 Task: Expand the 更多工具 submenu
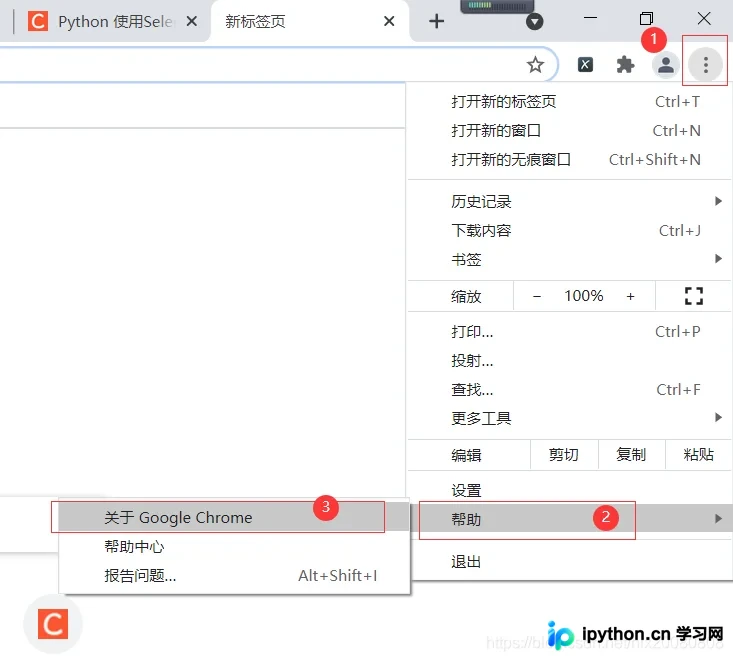click(569, 418)
